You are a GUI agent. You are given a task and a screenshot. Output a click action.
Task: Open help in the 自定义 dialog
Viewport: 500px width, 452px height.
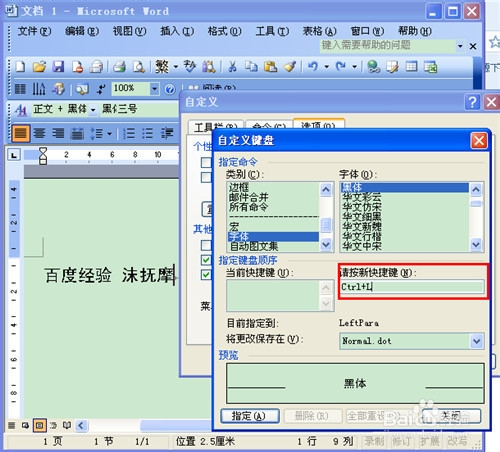(x=472, y=102)
